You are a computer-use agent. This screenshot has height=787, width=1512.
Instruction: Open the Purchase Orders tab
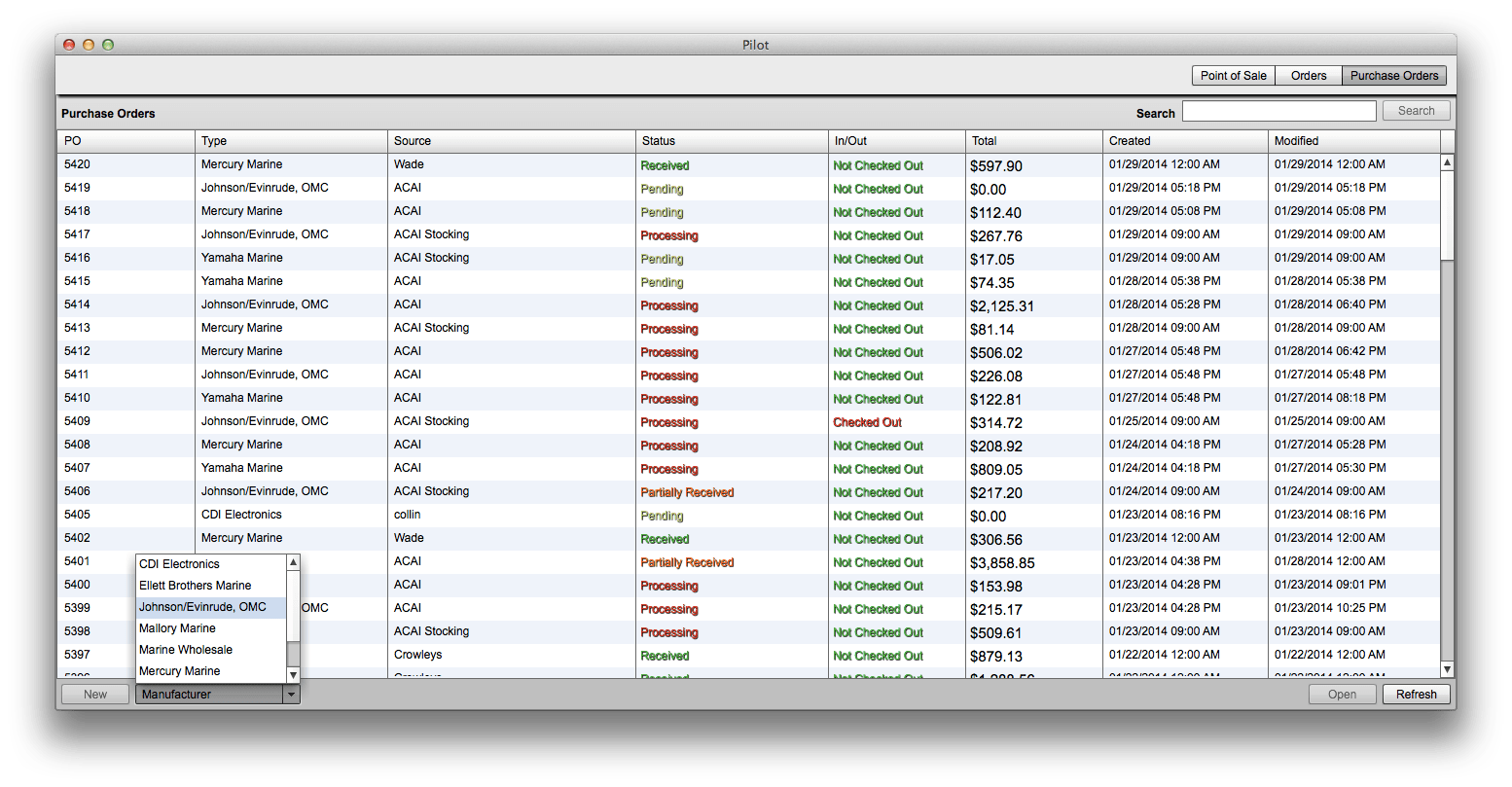point(1394,76)
